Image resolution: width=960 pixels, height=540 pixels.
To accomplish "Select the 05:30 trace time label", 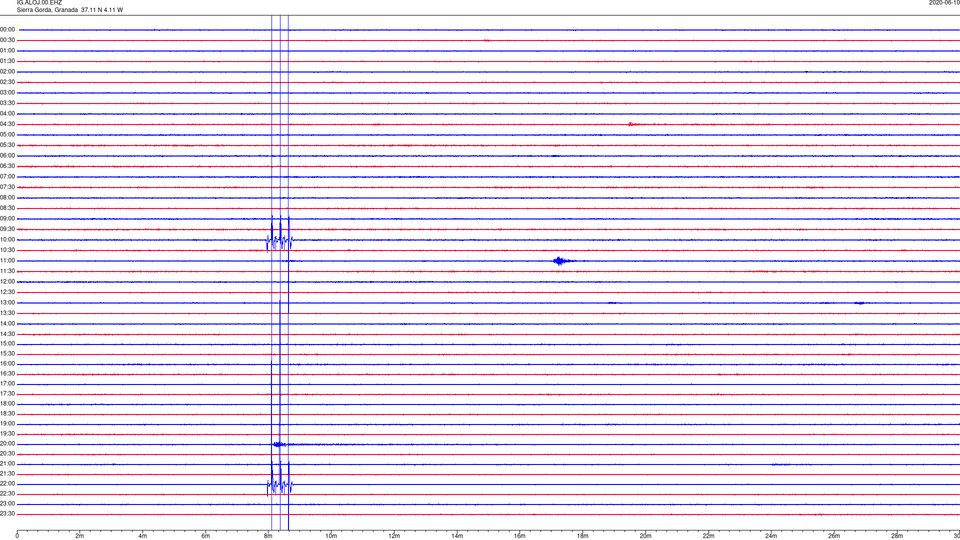I will (x=7, y=145).
